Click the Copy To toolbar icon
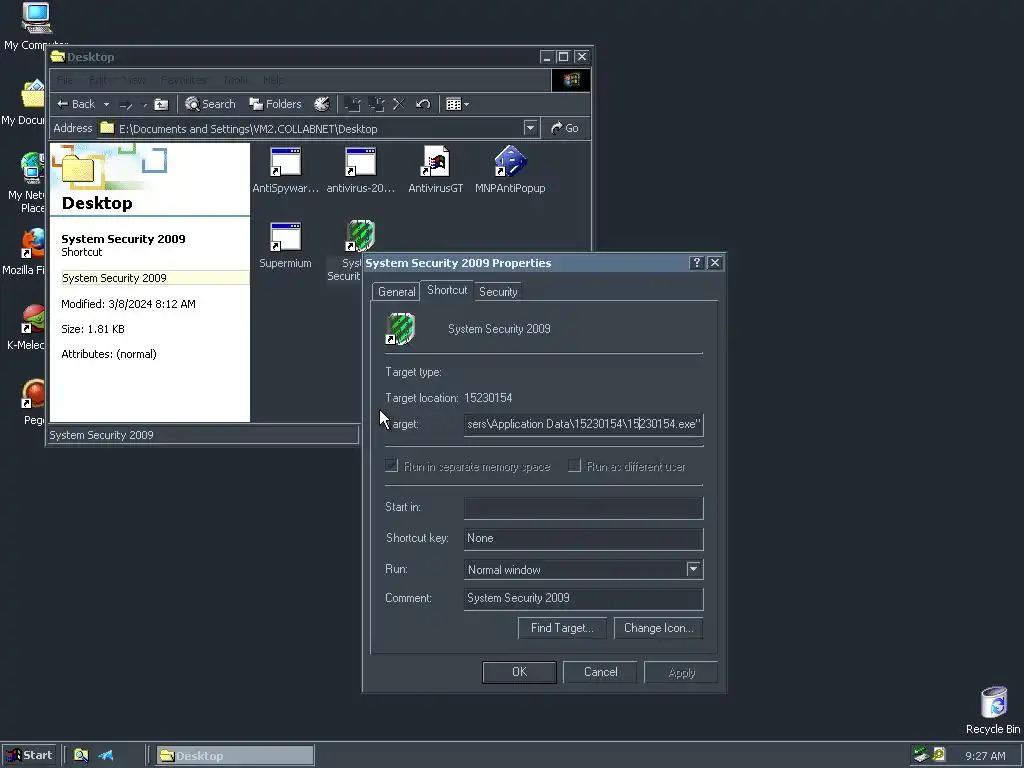This screenshot has width=1024, height=768. (x=376, y=104)
